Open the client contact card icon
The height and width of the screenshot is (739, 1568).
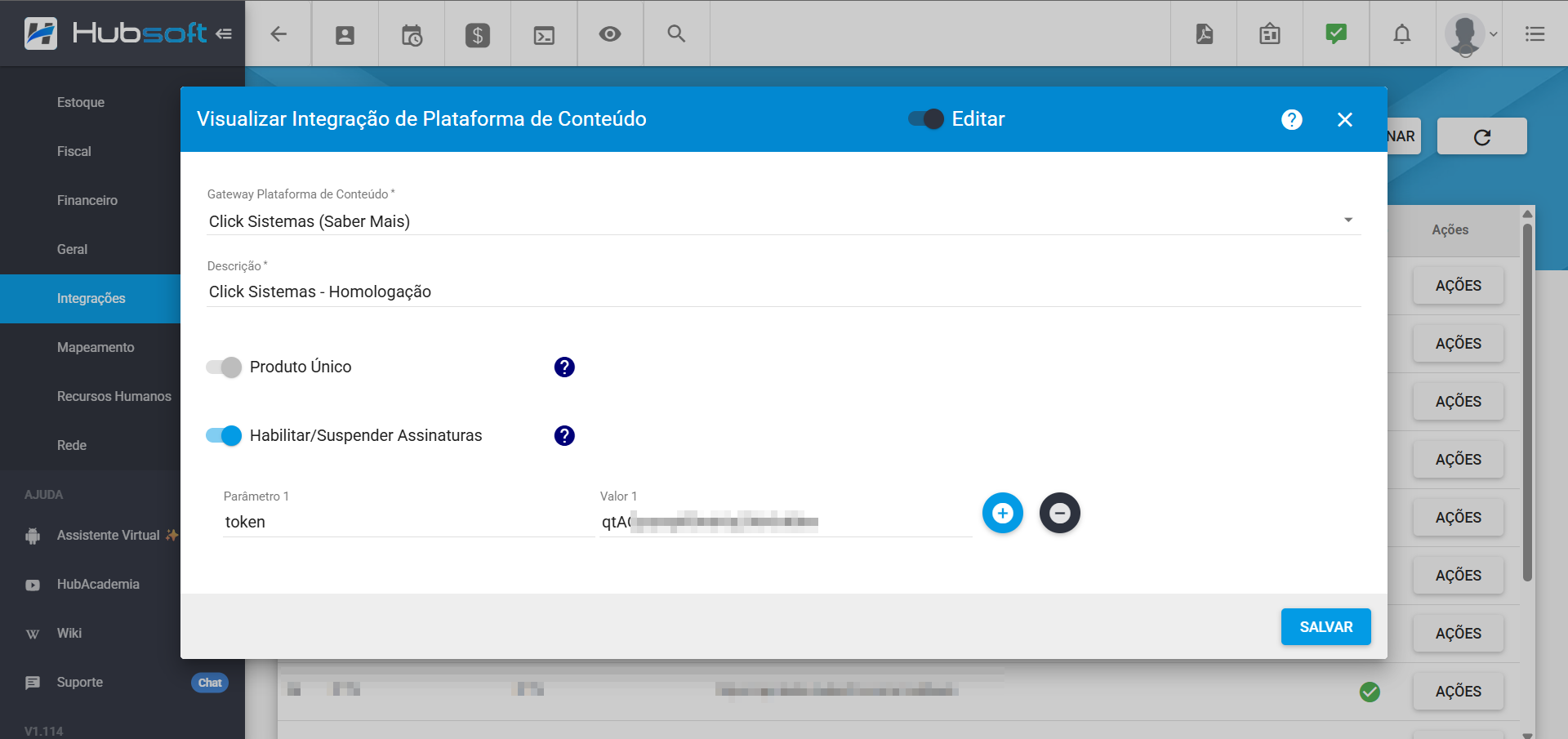click(x=345, y=34)
